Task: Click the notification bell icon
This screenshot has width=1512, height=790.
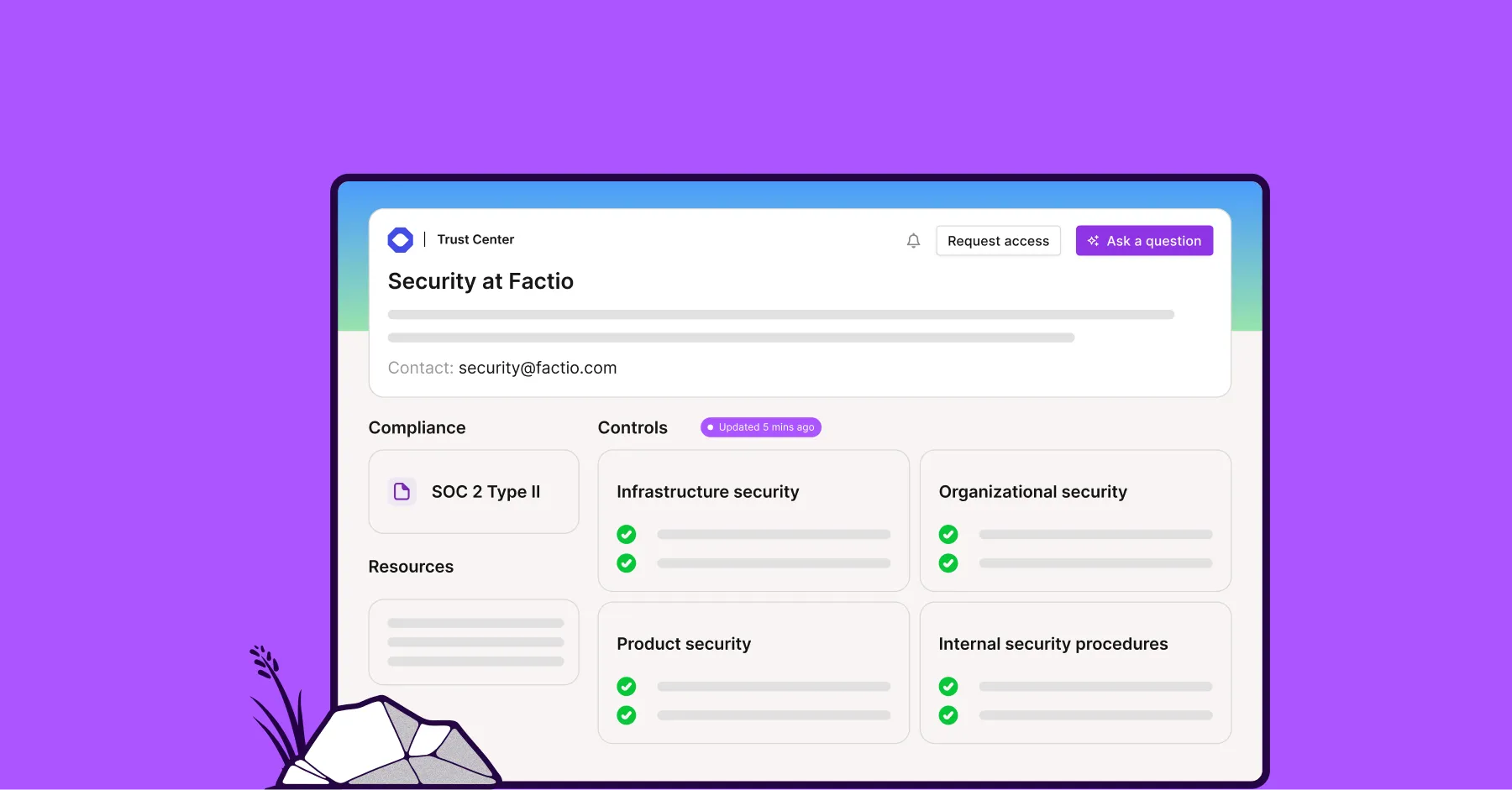Action: tap(913, 241)
